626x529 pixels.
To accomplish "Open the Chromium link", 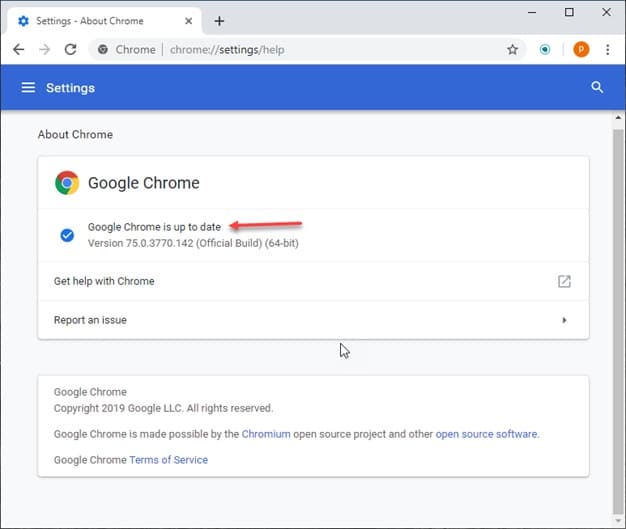I will coord(266,434).
